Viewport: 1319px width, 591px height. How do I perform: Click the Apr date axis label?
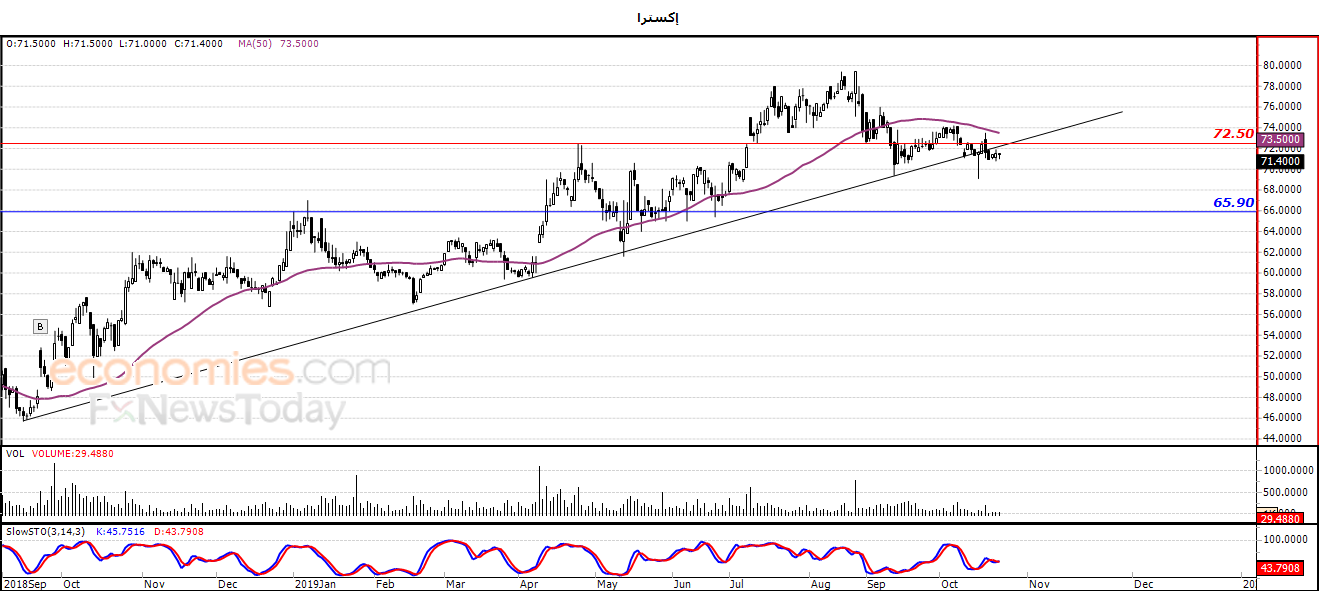pos(531,583)
